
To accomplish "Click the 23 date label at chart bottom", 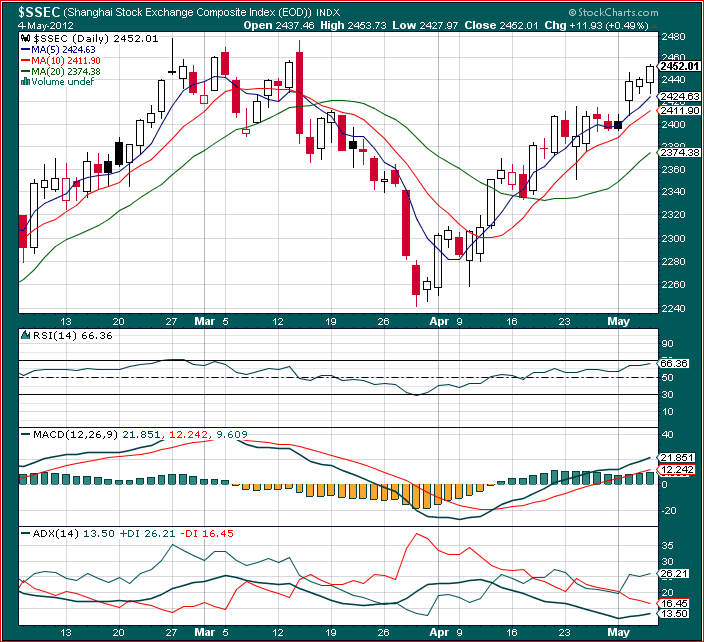I will 564,633.
